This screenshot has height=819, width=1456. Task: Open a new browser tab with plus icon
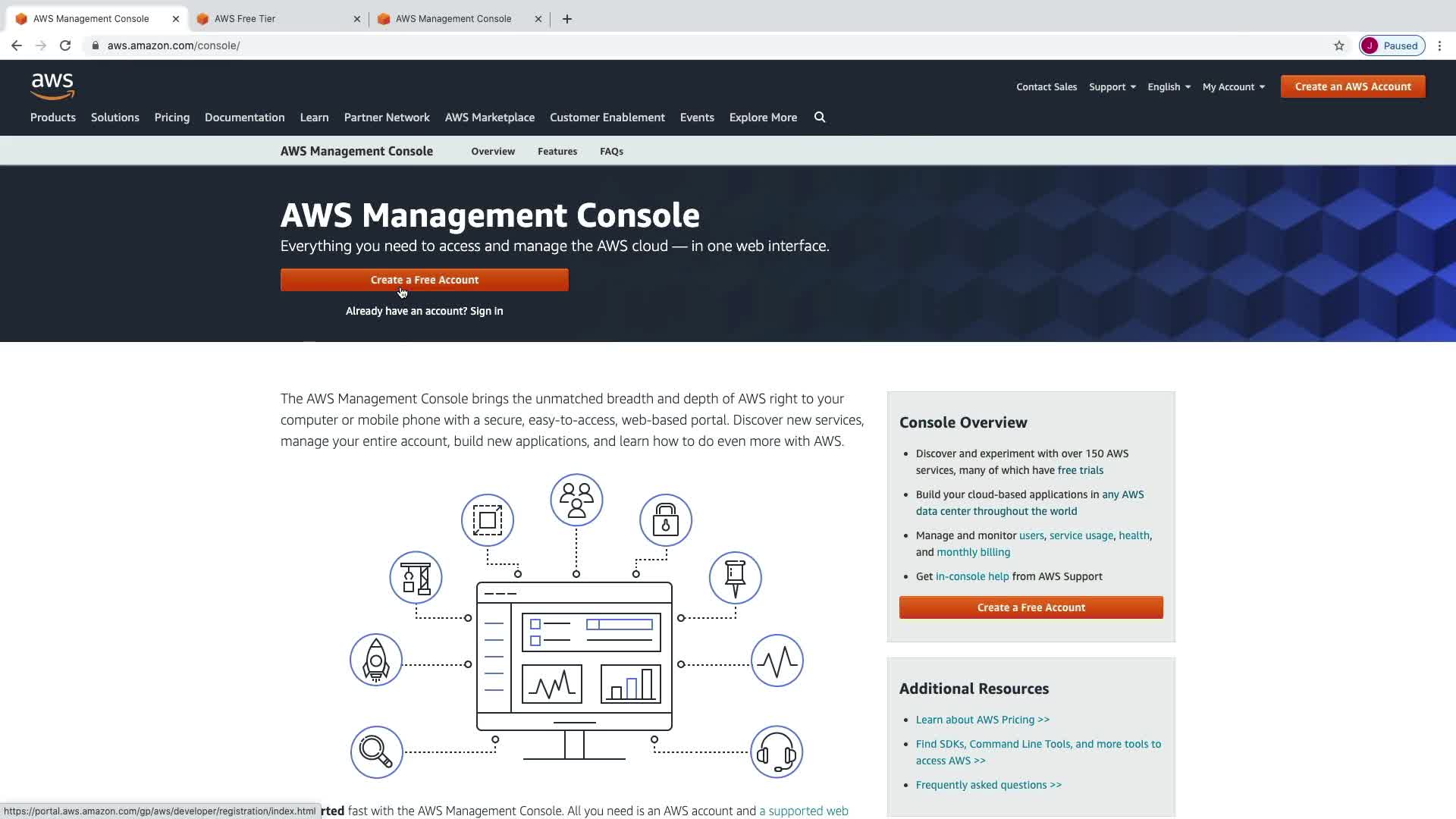coord(567,19)
